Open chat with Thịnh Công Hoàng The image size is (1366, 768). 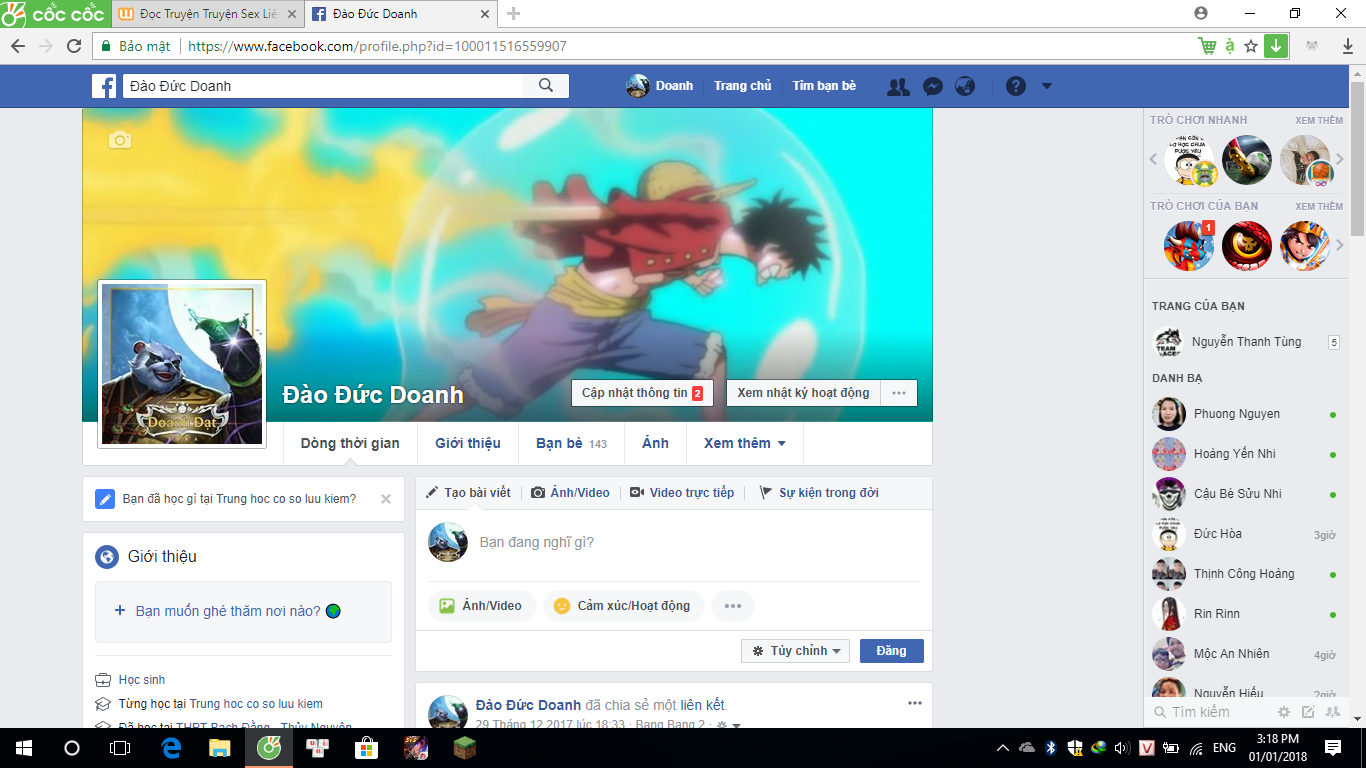tap(1246, 574)
